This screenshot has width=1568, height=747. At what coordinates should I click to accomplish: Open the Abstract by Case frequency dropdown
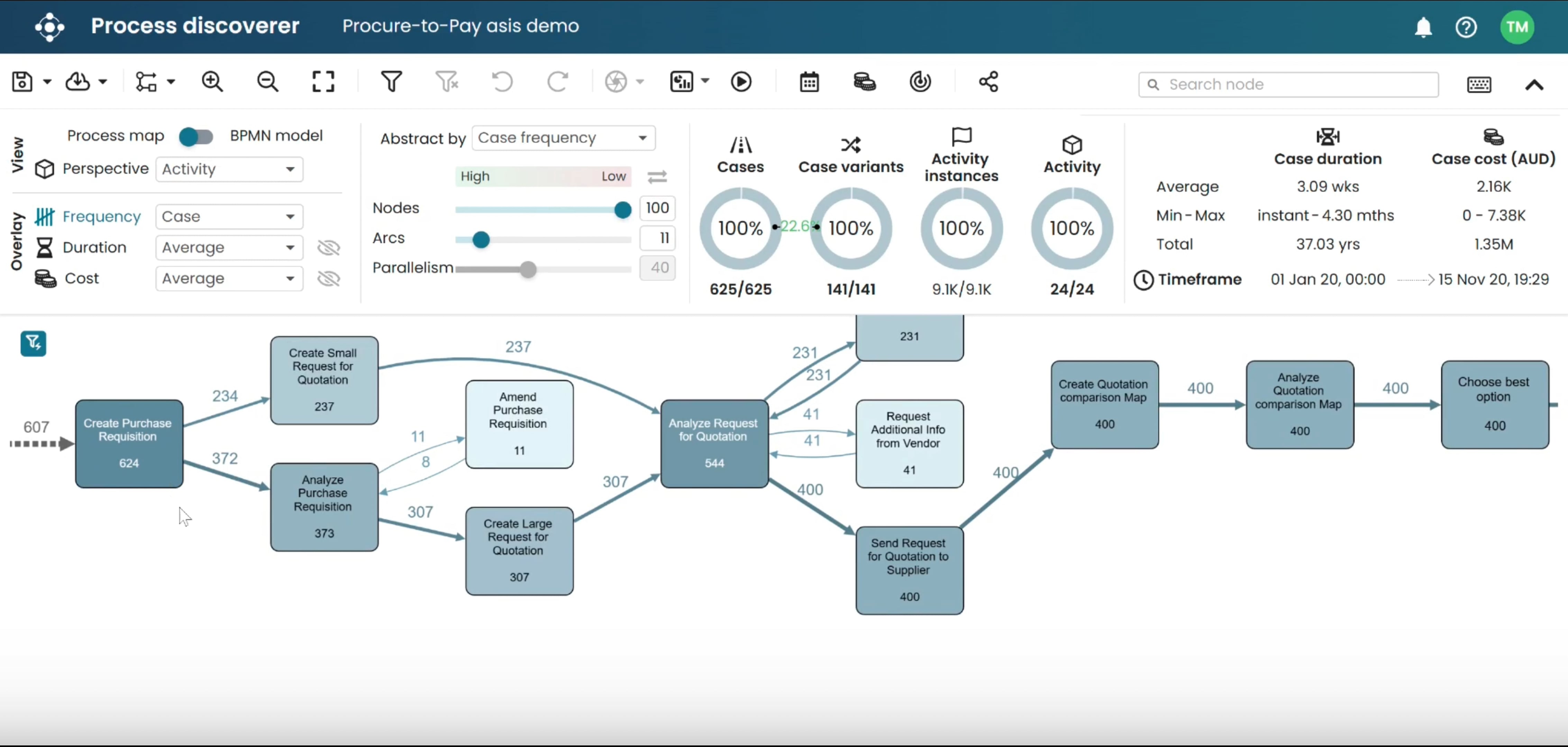click(x=563, y=138)
